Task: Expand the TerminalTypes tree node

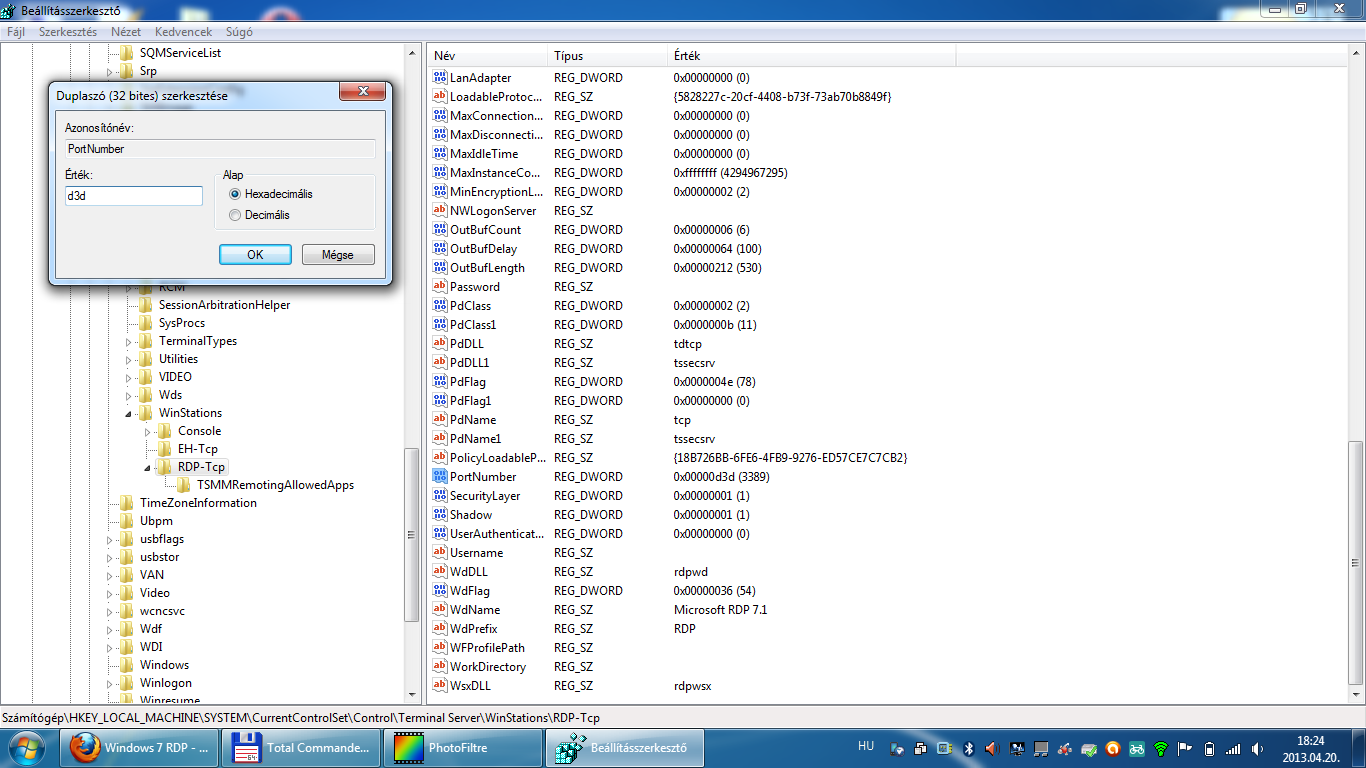Action: click(x=129, y=341)
